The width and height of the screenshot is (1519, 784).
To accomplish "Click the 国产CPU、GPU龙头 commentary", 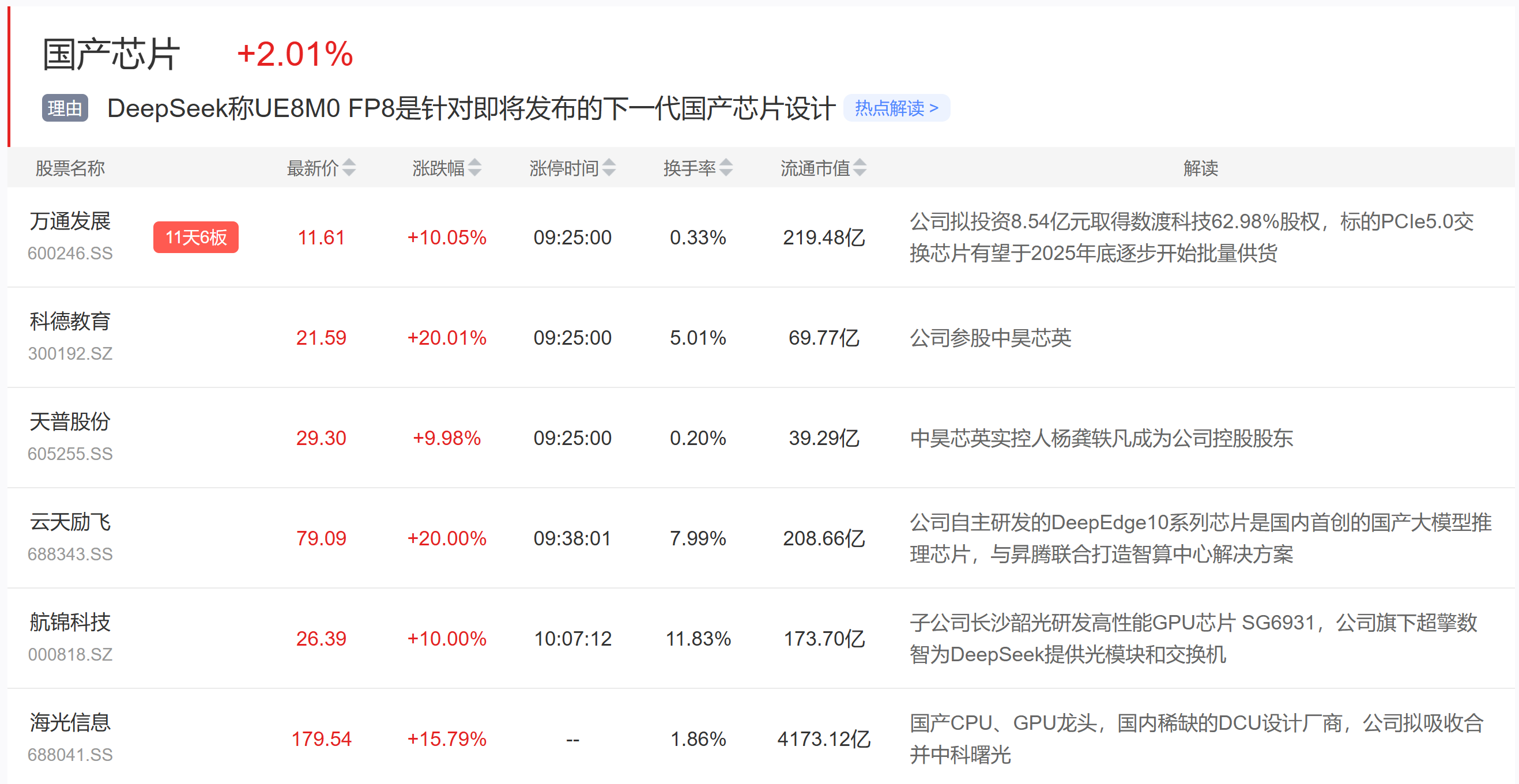I will [1197, 738].
